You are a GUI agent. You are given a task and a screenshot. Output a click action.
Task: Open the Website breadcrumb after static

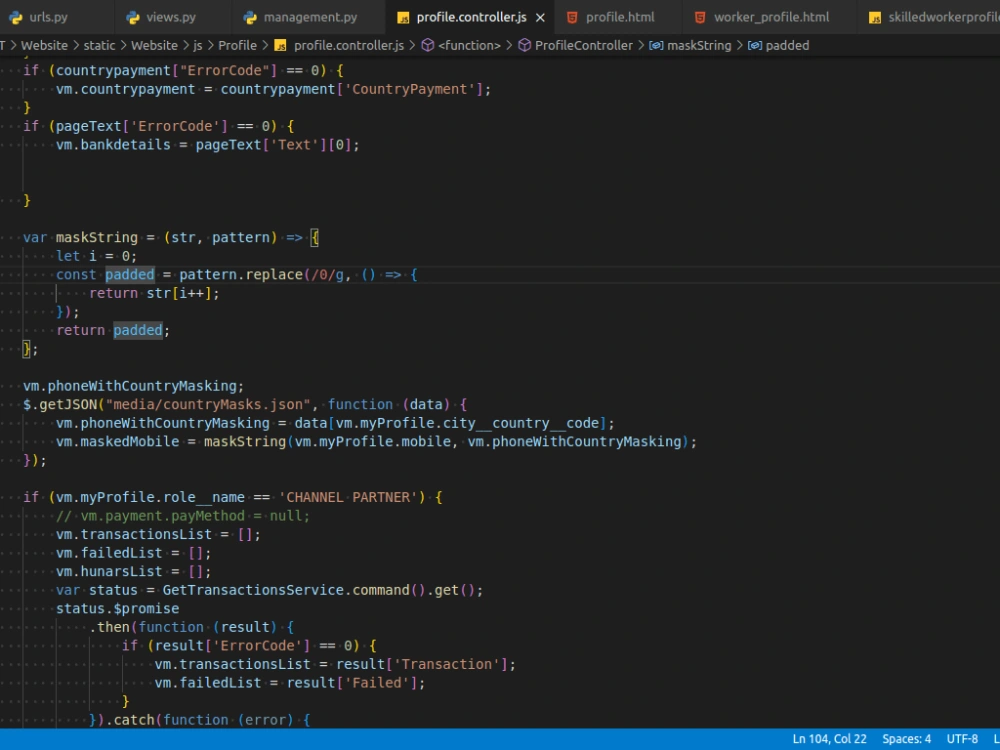[x=154, y=45]
